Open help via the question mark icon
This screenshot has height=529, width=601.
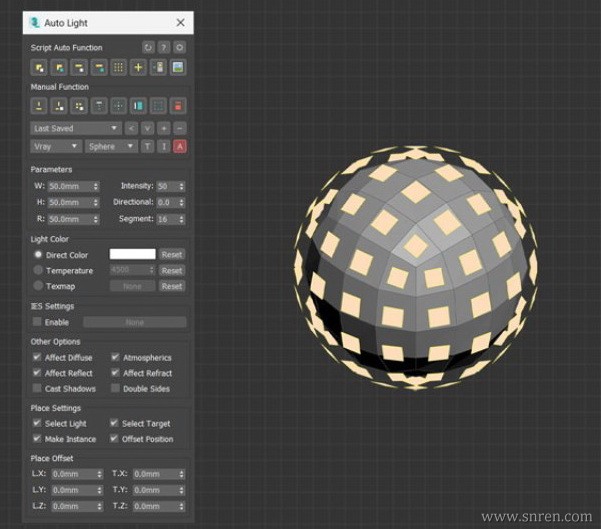[164, 47]
